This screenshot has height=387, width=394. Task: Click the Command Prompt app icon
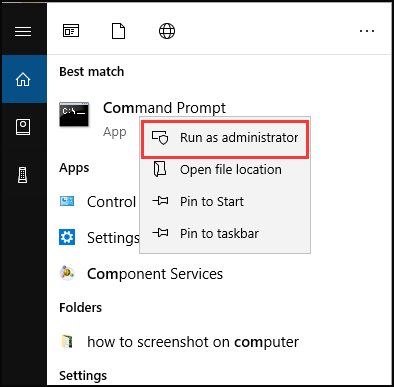click(74, 114)
